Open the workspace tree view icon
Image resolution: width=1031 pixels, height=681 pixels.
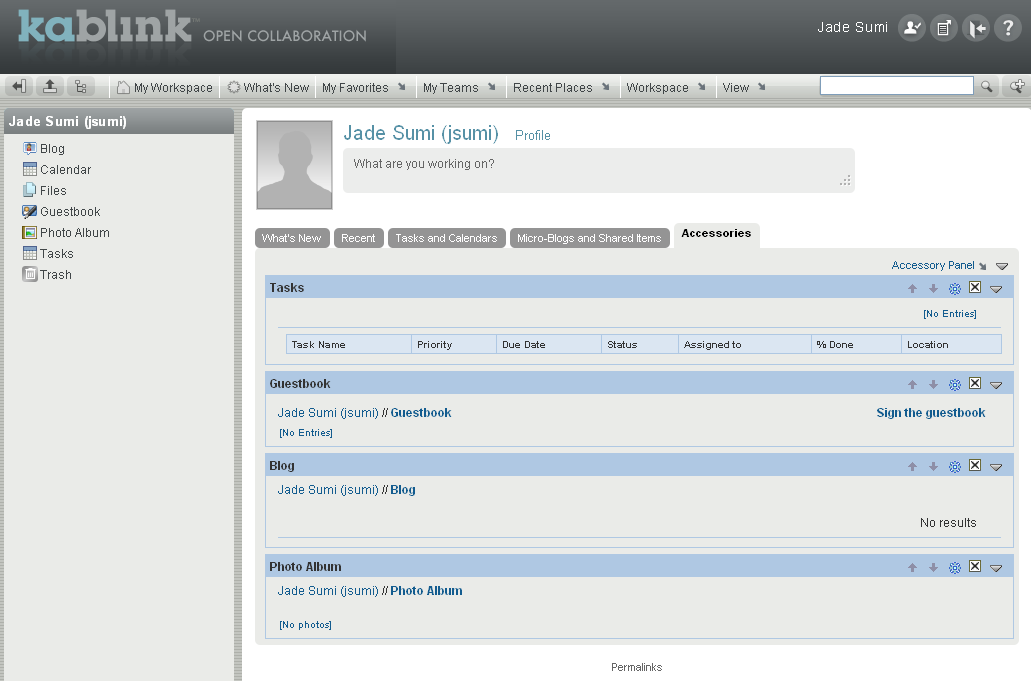[81, 86]
